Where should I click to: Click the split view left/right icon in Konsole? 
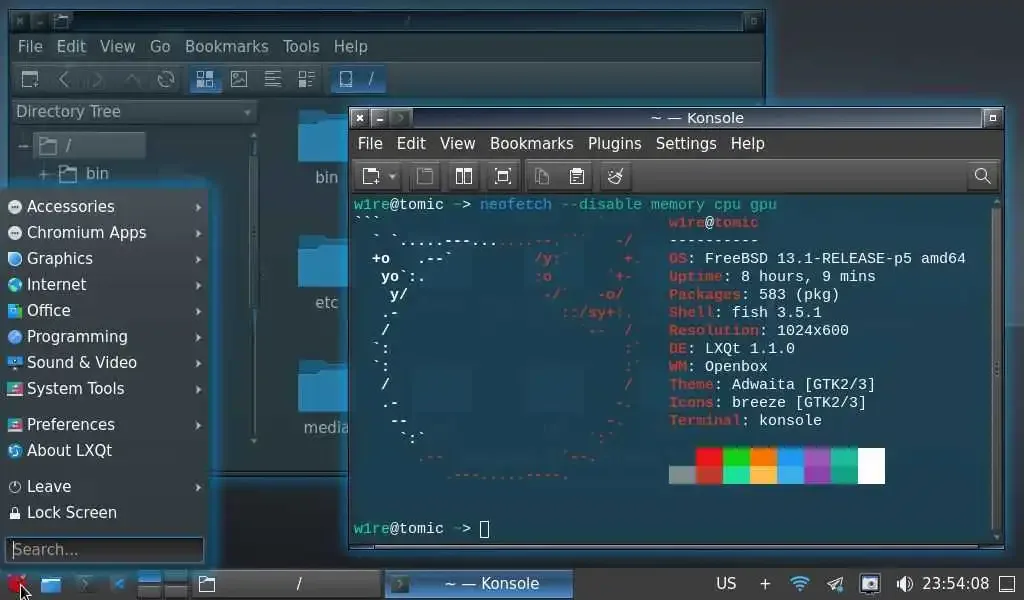(464, 176)
